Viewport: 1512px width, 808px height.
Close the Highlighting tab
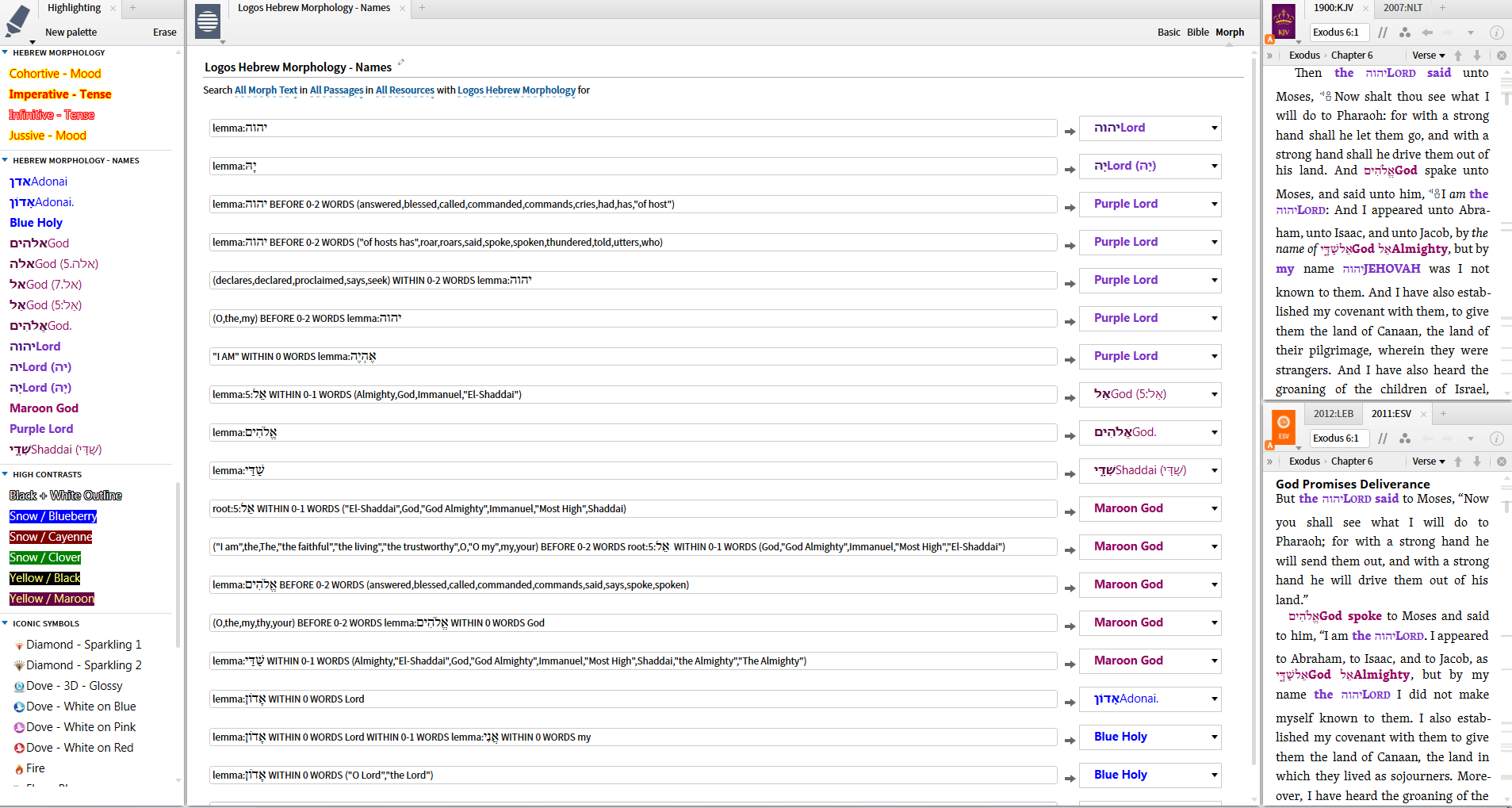tap(113, 8)
